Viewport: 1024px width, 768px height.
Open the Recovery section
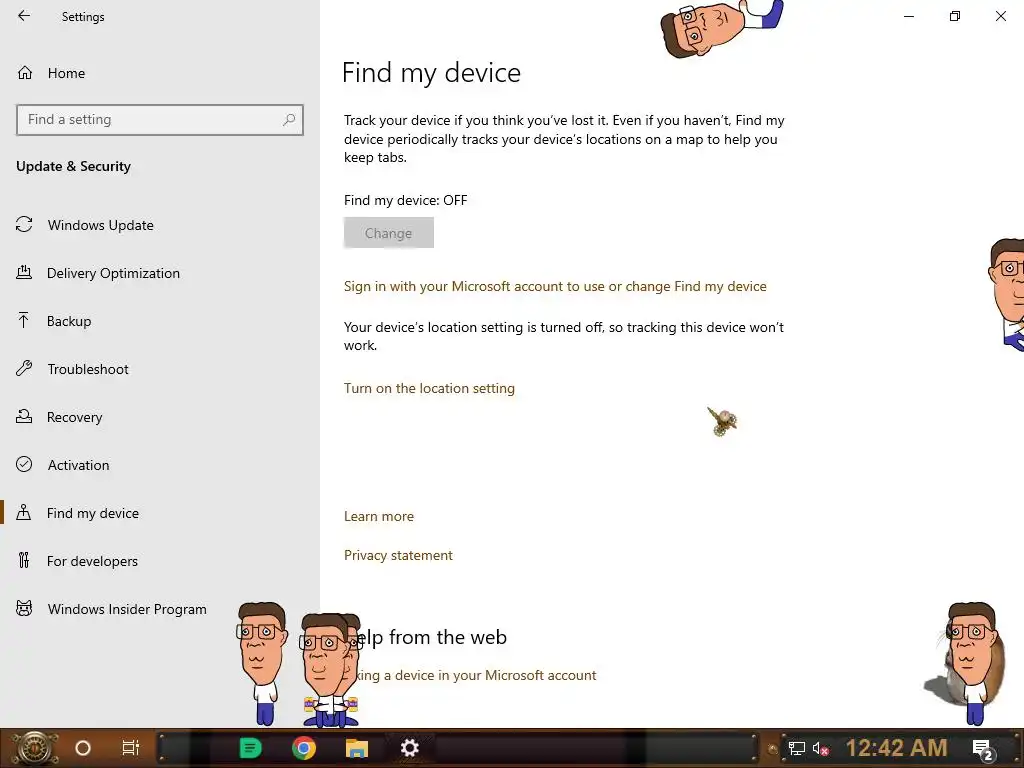click(59, 417)
